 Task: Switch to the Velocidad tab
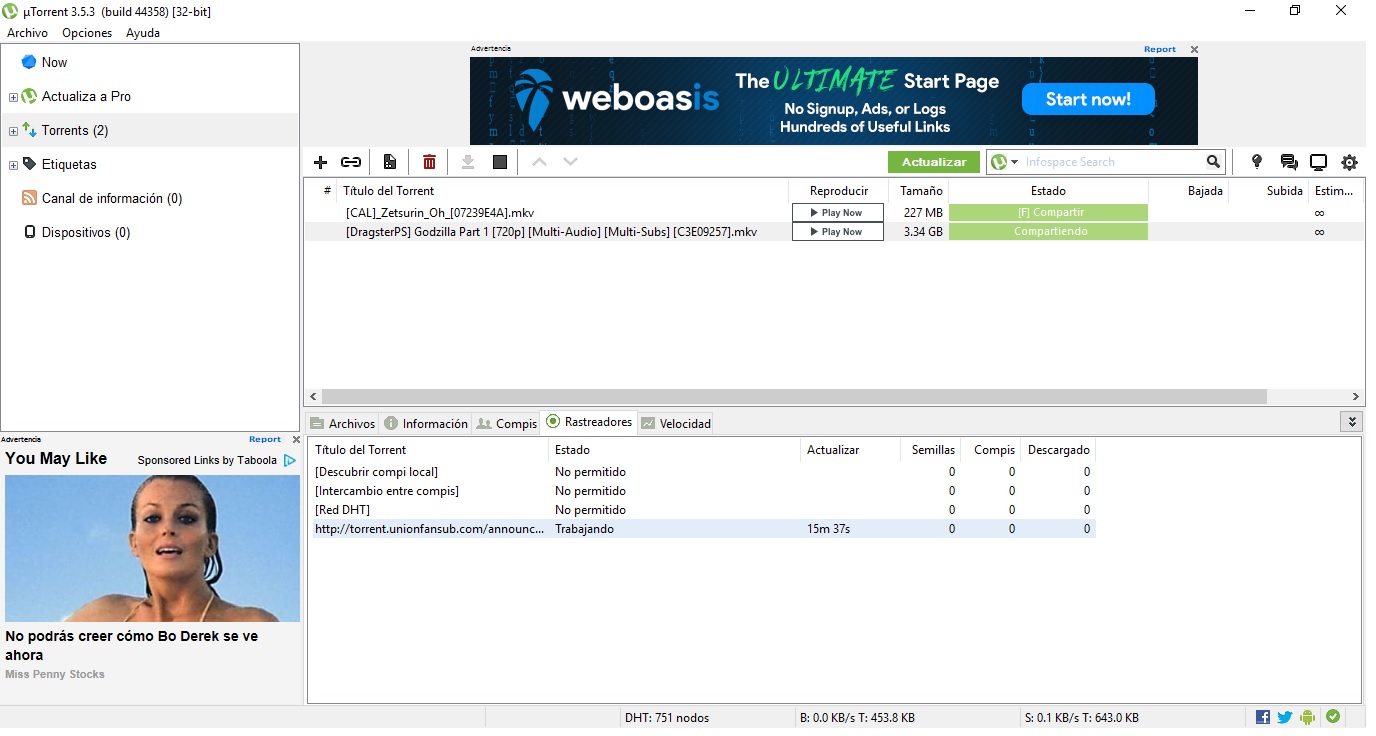click(676, 423)
